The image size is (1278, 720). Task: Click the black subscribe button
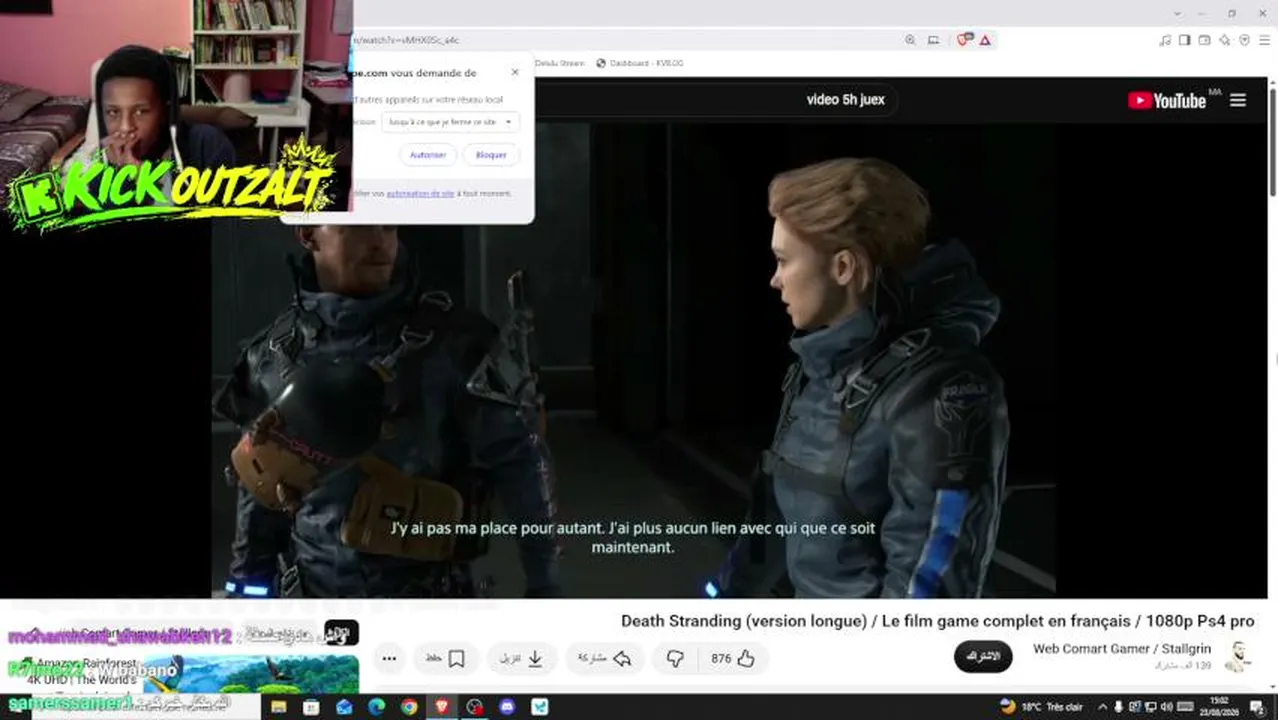tap(983, 657)
